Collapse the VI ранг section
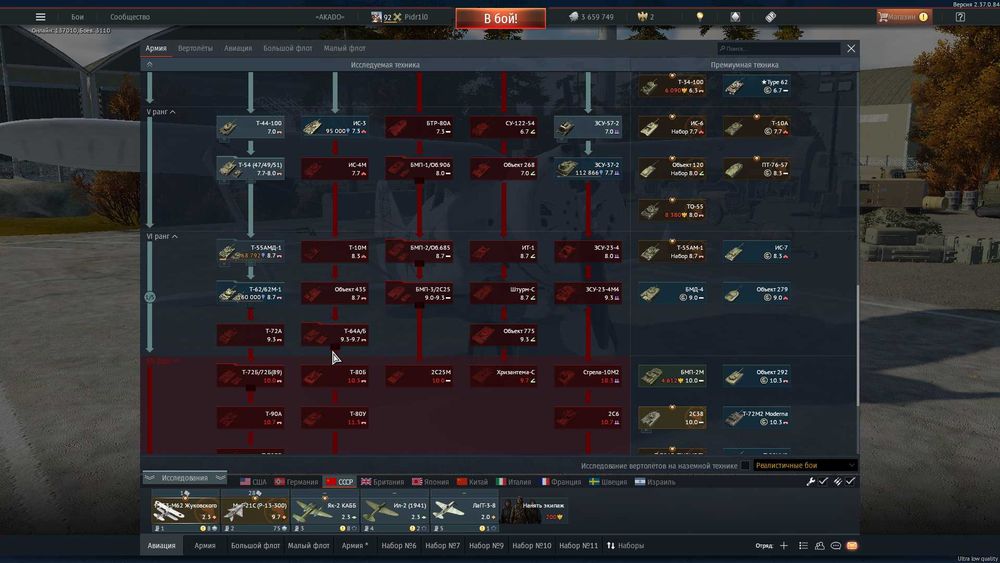Screen dimensions: 1000x563 pos(163,236)
